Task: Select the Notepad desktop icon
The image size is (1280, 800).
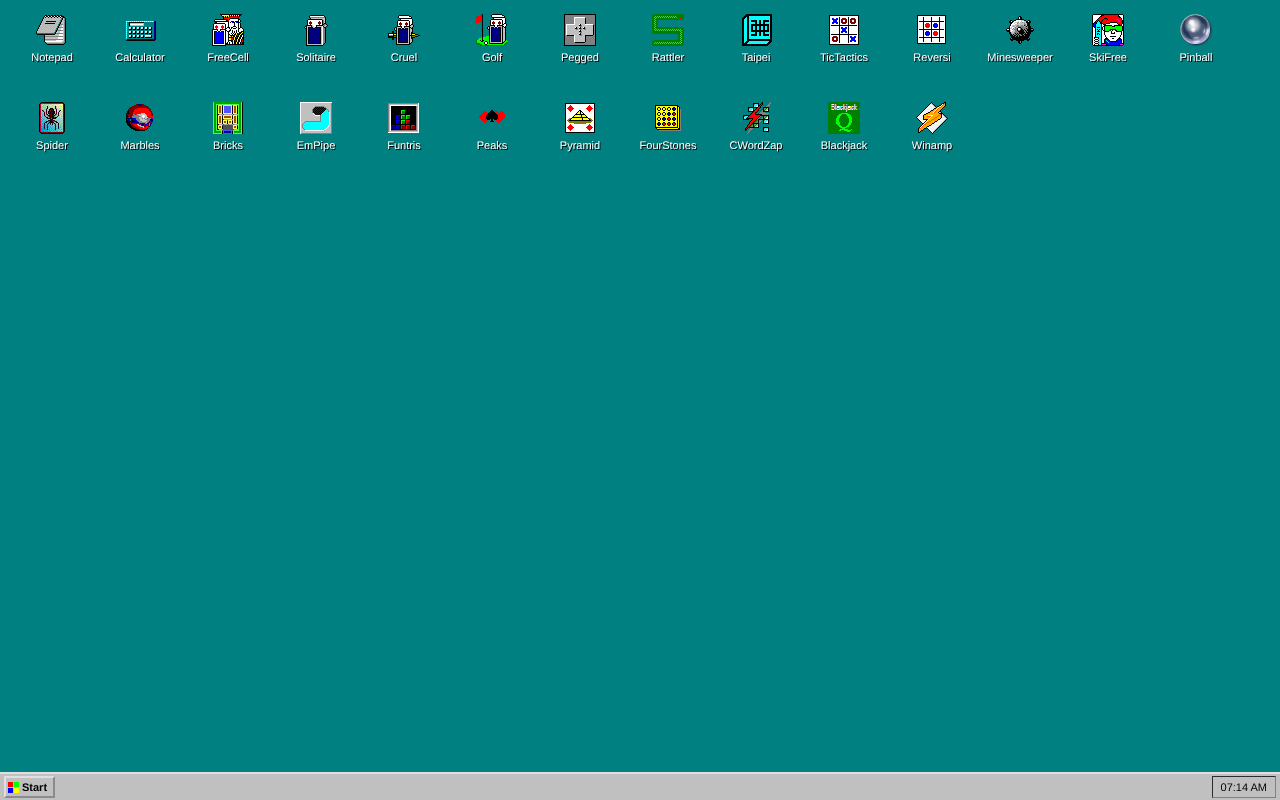Action: point(52,30)
